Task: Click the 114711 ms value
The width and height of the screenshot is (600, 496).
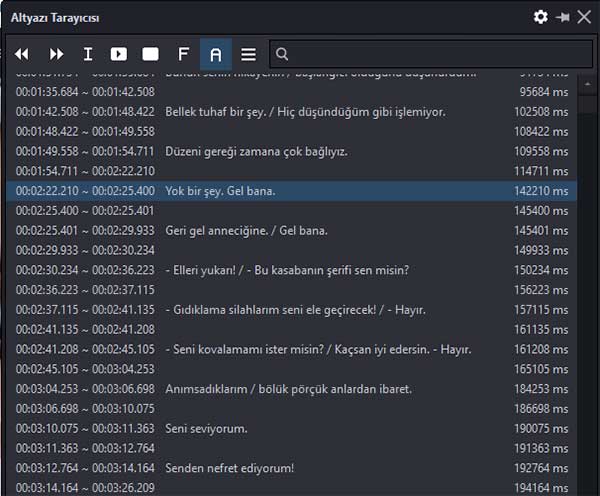Action: tap(541, 171)
